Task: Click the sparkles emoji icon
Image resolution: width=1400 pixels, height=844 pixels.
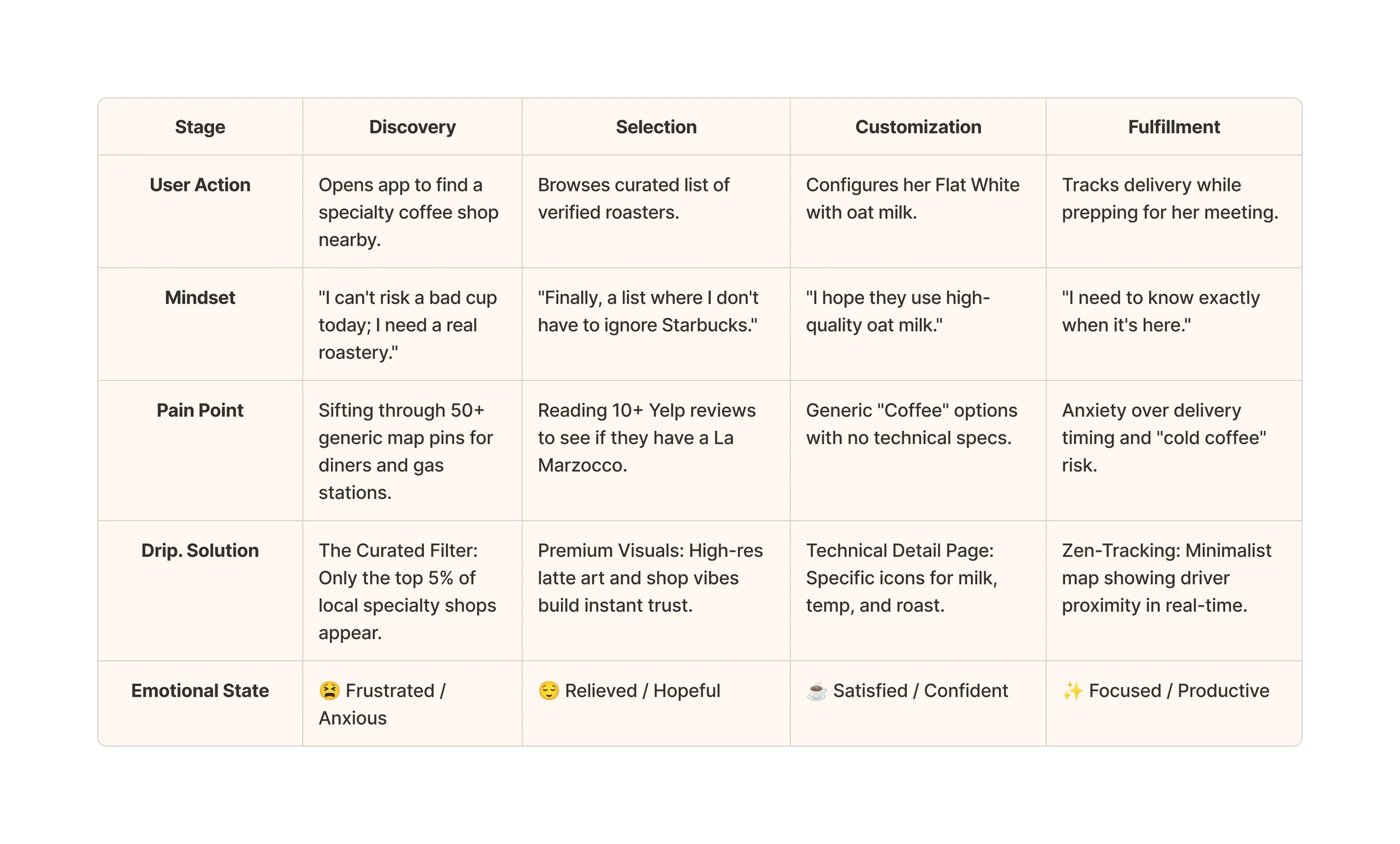Action: (x=1072, y=691)
